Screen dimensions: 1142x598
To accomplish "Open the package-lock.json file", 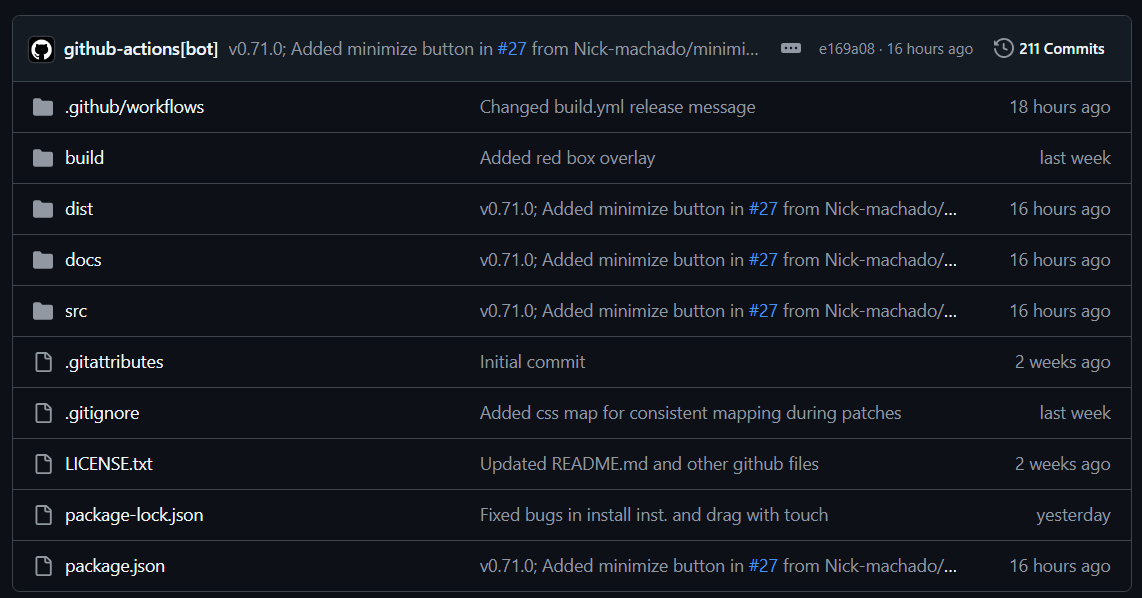I will 134,515.
